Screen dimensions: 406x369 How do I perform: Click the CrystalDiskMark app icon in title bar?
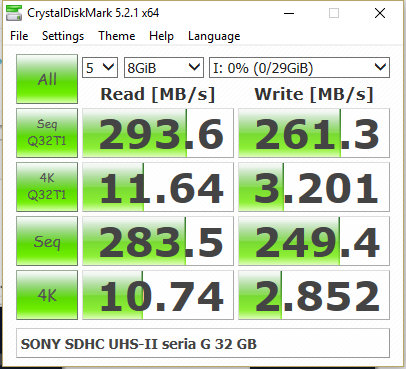click(14, 13)
